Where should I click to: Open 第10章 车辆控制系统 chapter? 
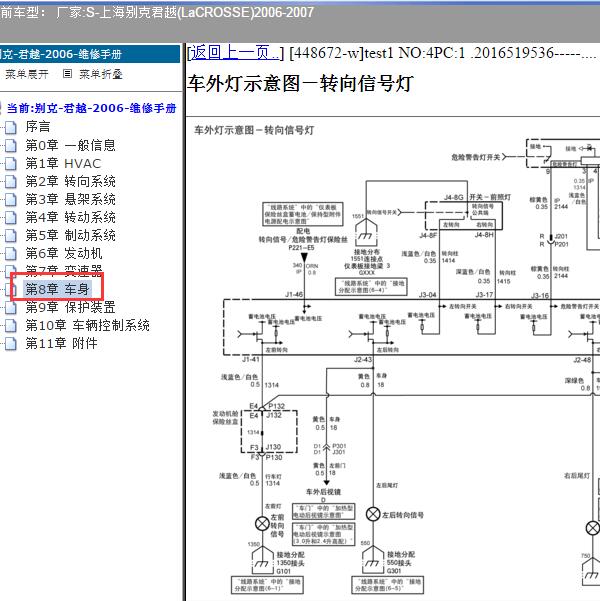pyautogui.click(x=87, y=325)
